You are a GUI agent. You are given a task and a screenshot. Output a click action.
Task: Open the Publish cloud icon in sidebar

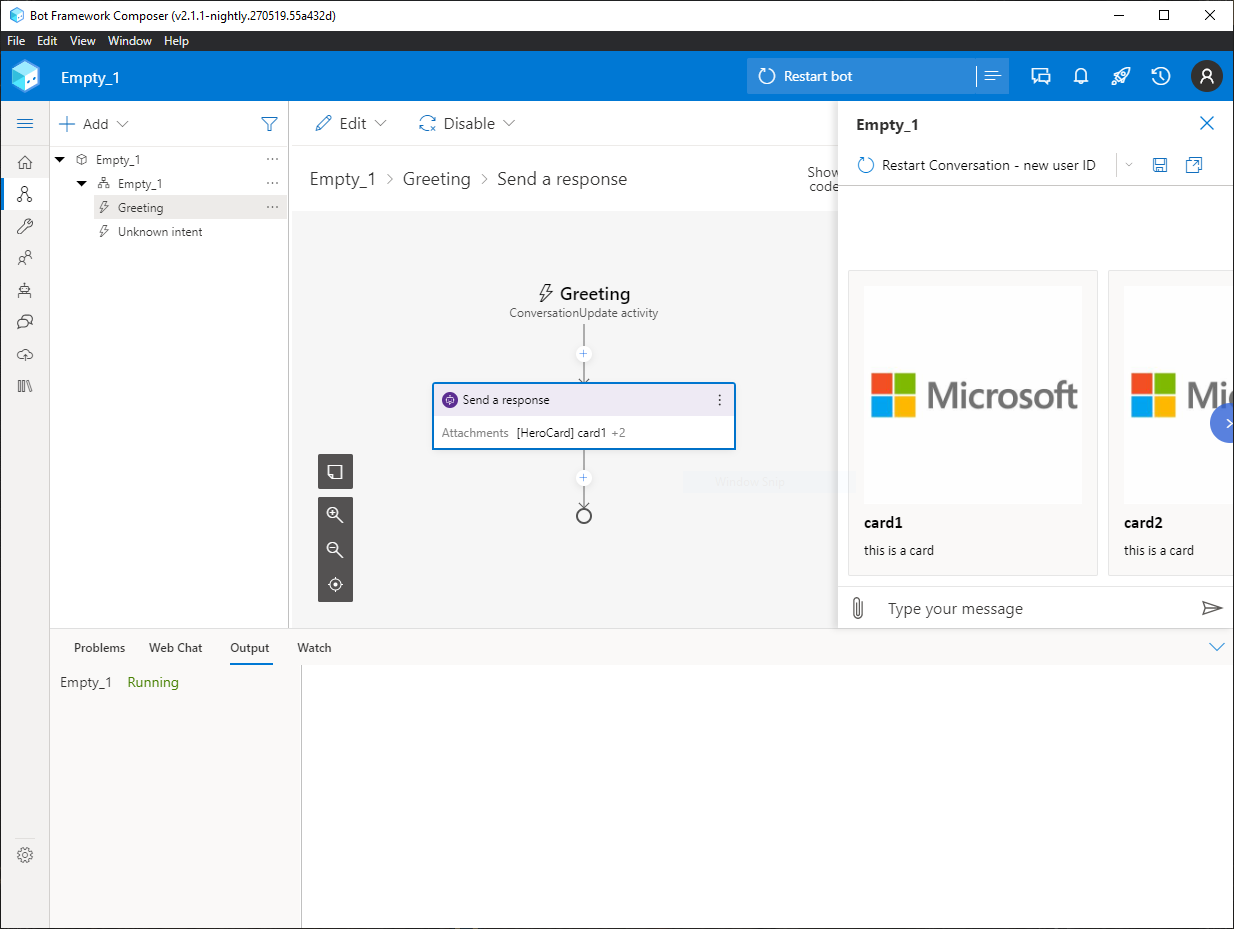(x=25, y=354)
